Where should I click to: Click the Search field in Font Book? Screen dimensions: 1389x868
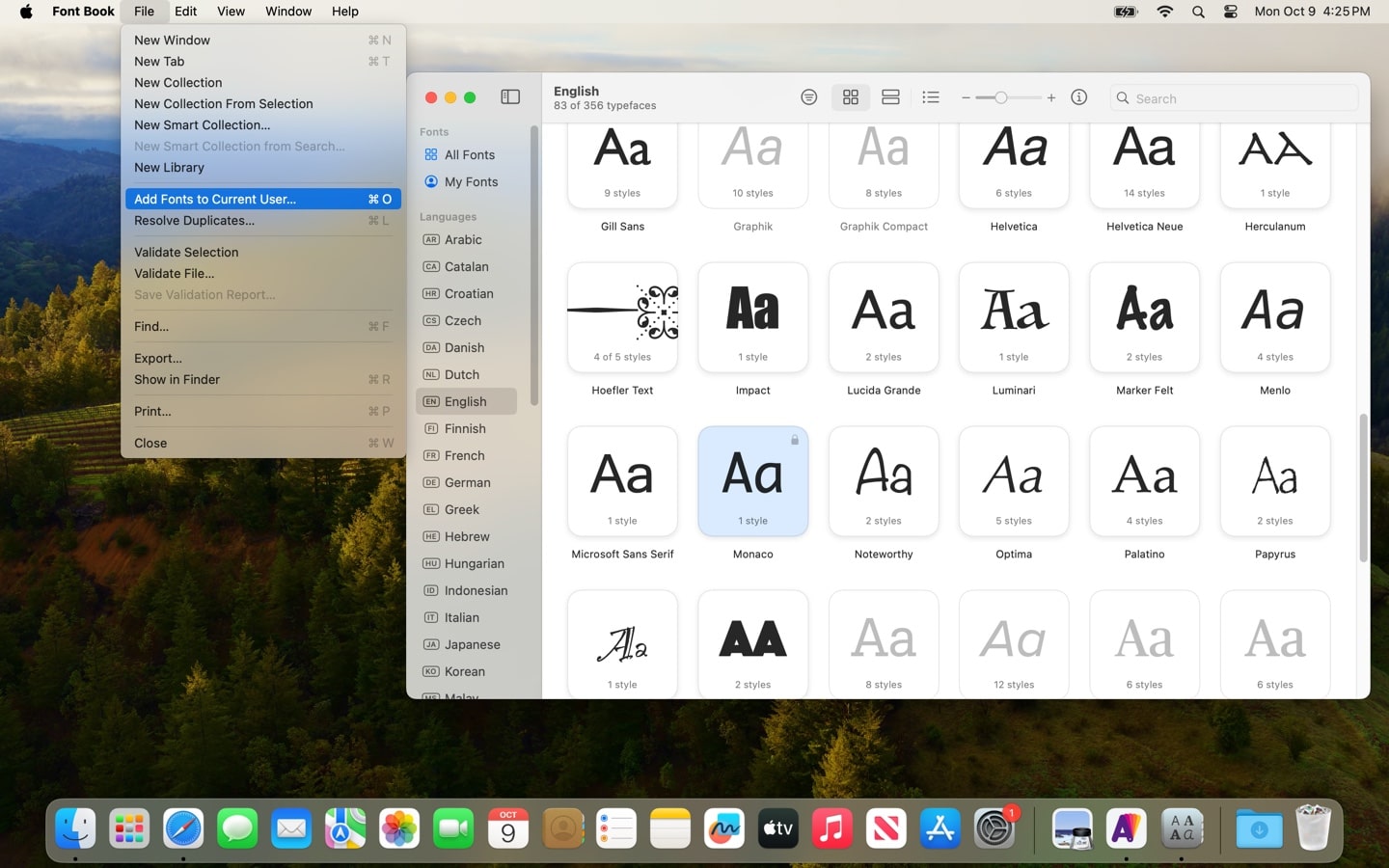tap(1234, 98)
